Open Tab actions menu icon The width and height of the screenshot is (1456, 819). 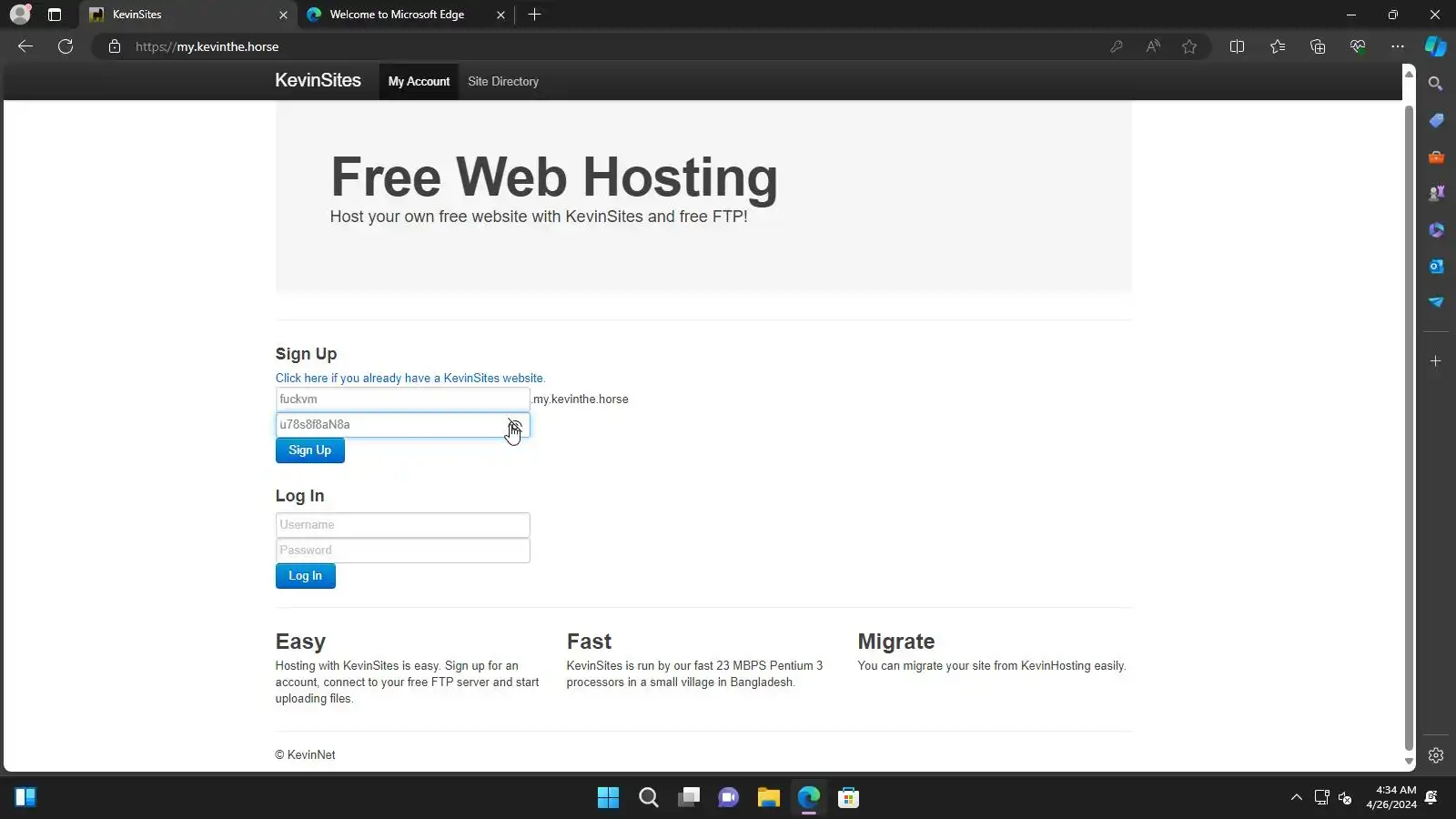coord(55,15)
